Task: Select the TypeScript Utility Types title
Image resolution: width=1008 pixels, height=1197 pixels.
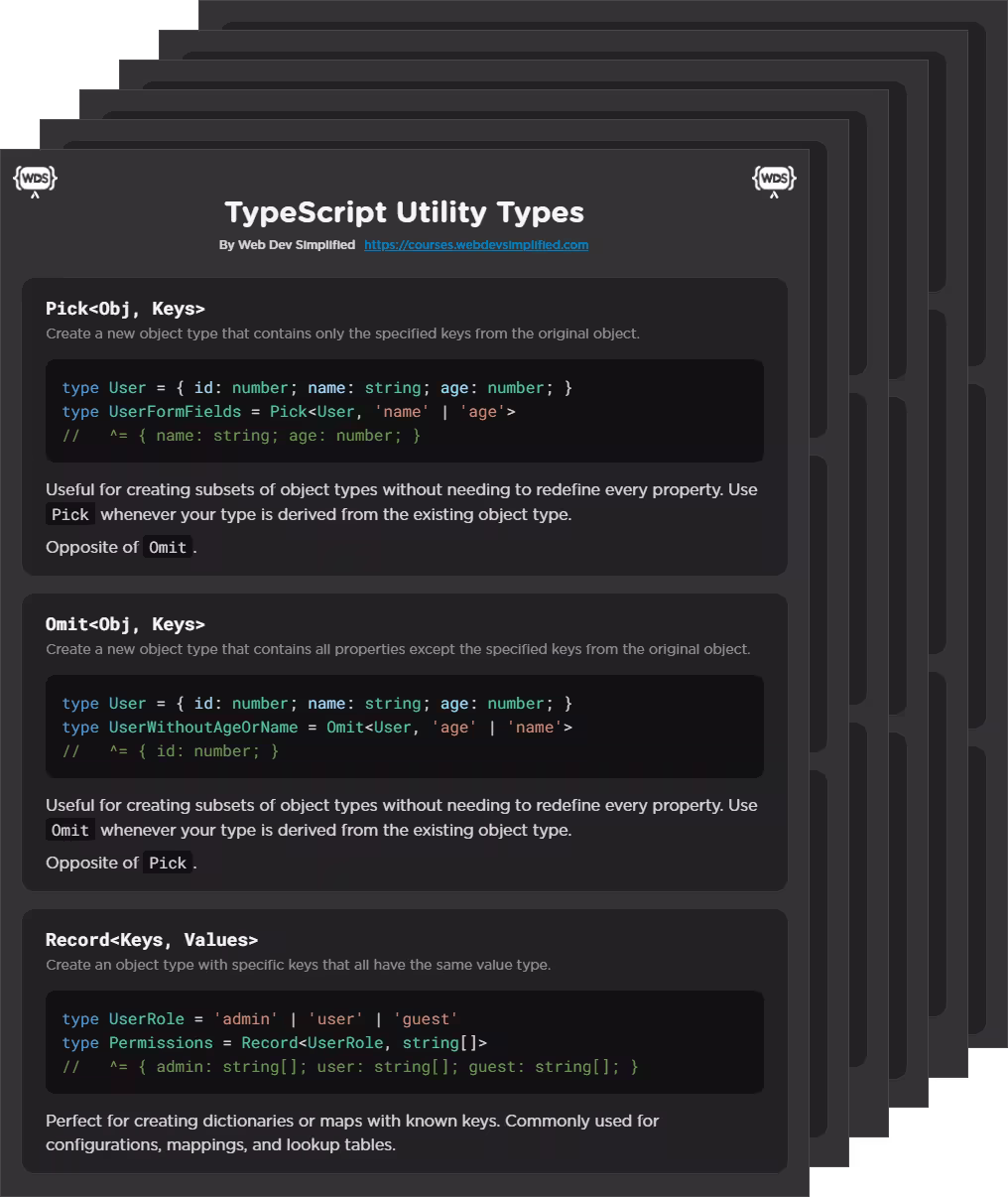Action: (x=404, y=212)
